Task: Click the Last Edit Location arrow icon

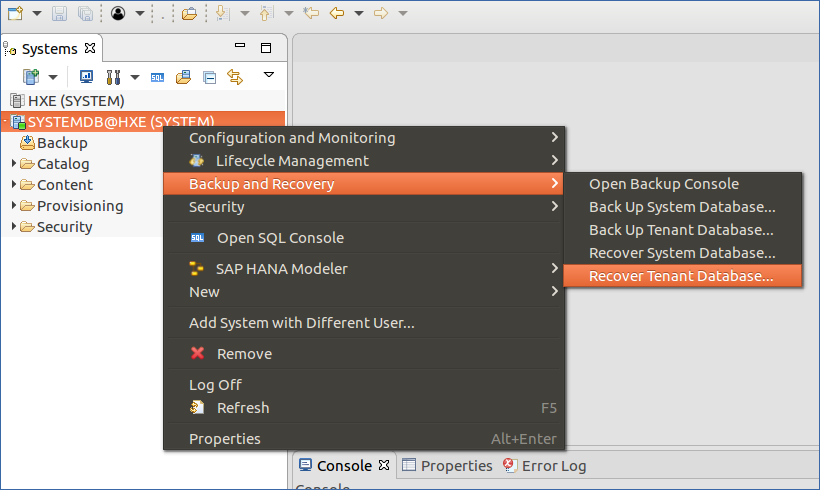Action: [311, 13]
